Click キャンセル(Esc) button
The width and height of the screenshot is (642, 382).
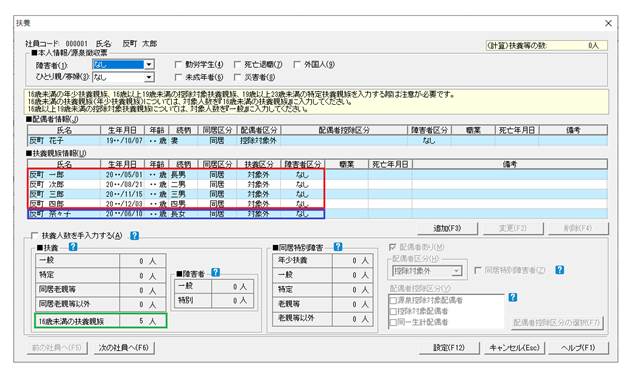click(x=514, y=348)
